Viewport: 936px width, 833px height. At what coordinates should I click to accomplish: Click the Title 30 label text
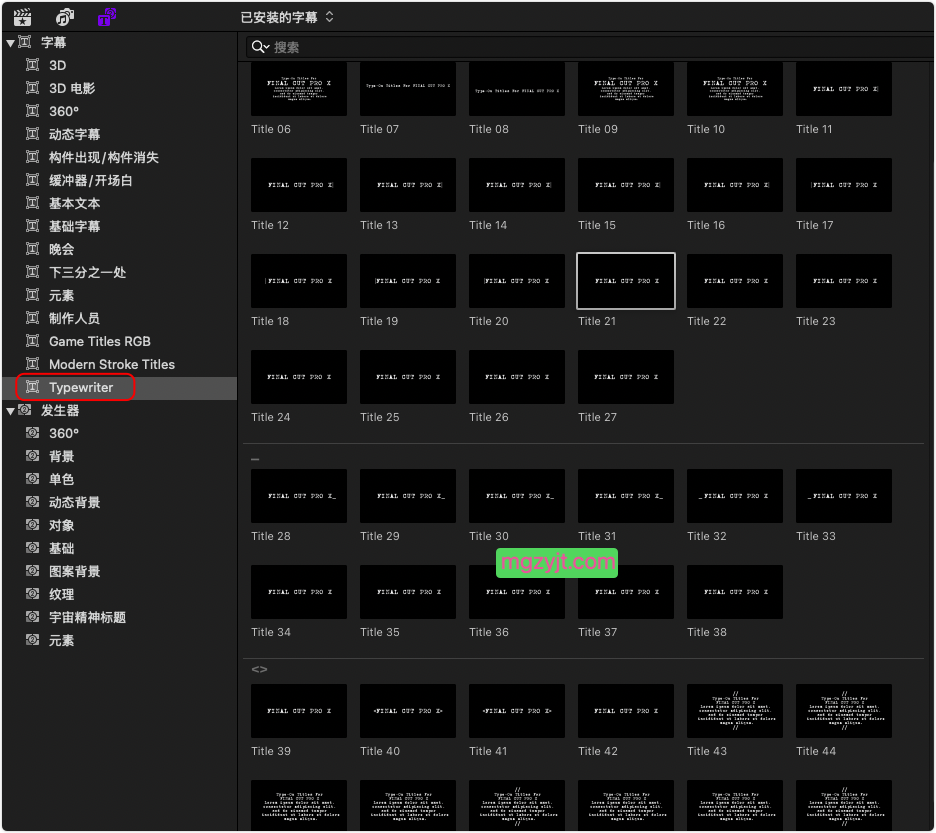488,536
